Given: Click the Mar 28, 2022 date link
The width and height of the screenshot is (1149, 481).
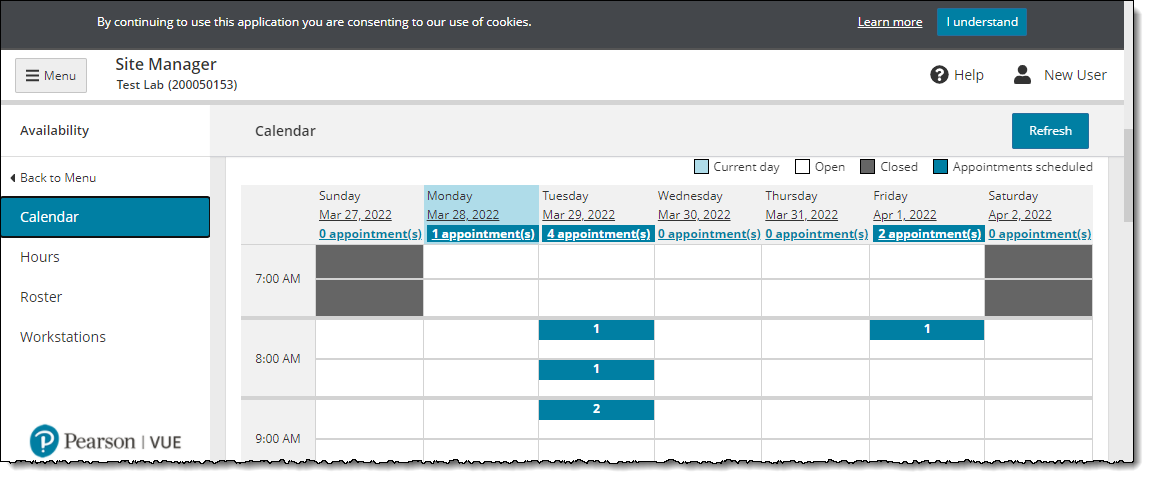Looking at the screenshot, I should (462, 215).
